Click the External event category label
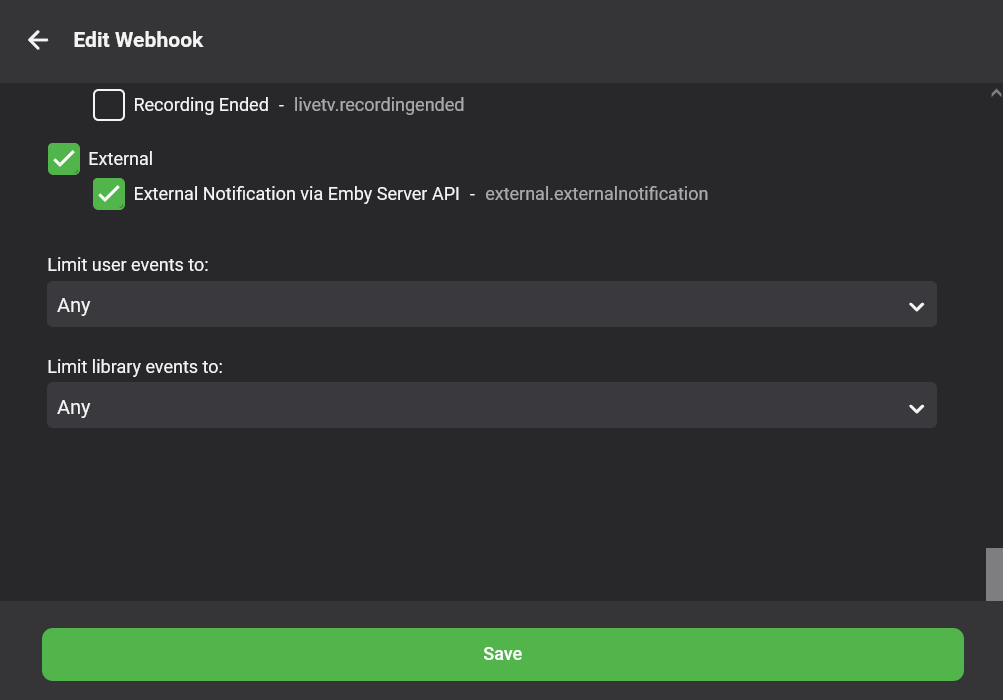This screenshot has height=700, width=1003. click(120, 158)
